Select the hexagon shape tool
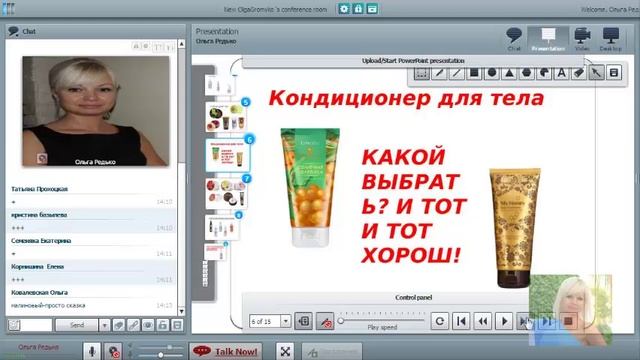Image resolution: width=640 pixels, height=360 pixels. tap(527, 73)
